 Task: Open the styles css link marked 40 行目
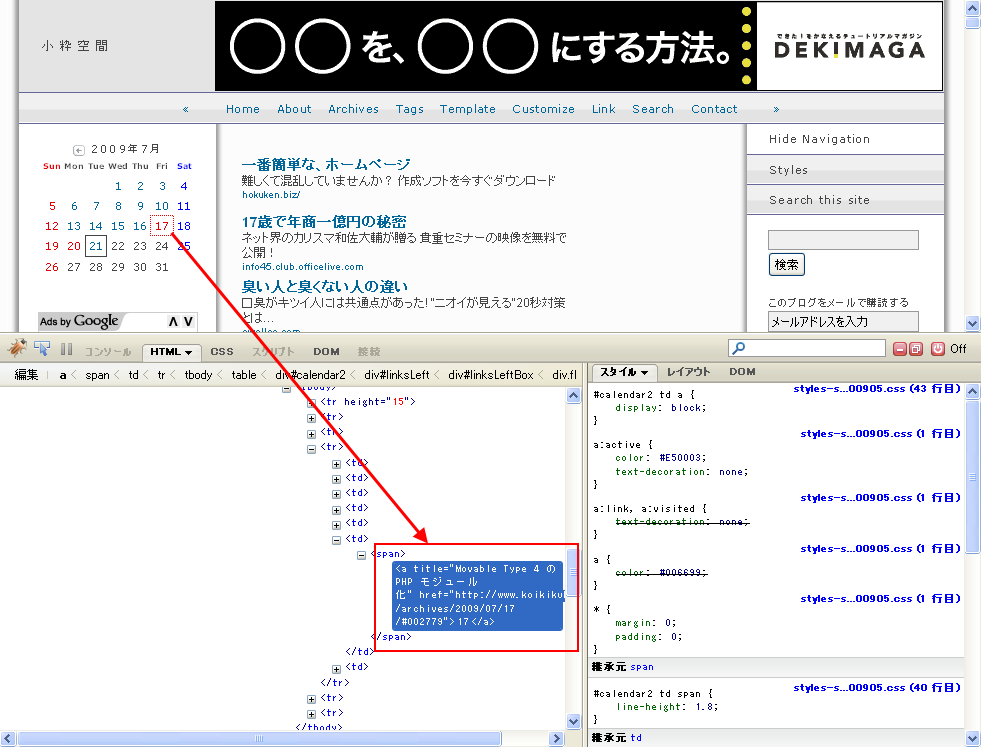[877, 688]
